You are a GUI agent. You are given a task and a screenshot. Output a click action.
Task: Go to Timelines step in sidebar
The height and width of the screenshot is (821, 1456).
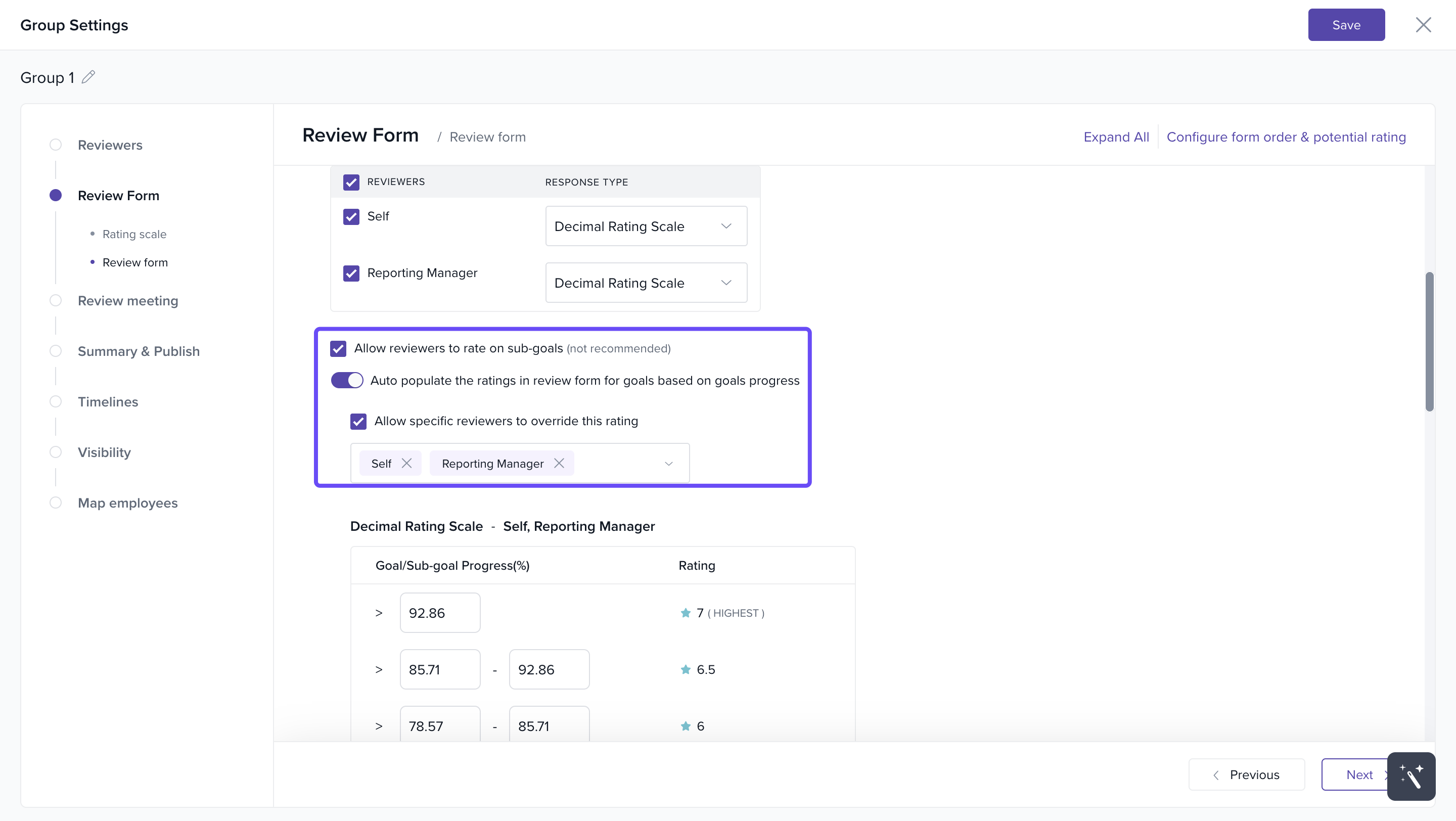pos(107,402)
